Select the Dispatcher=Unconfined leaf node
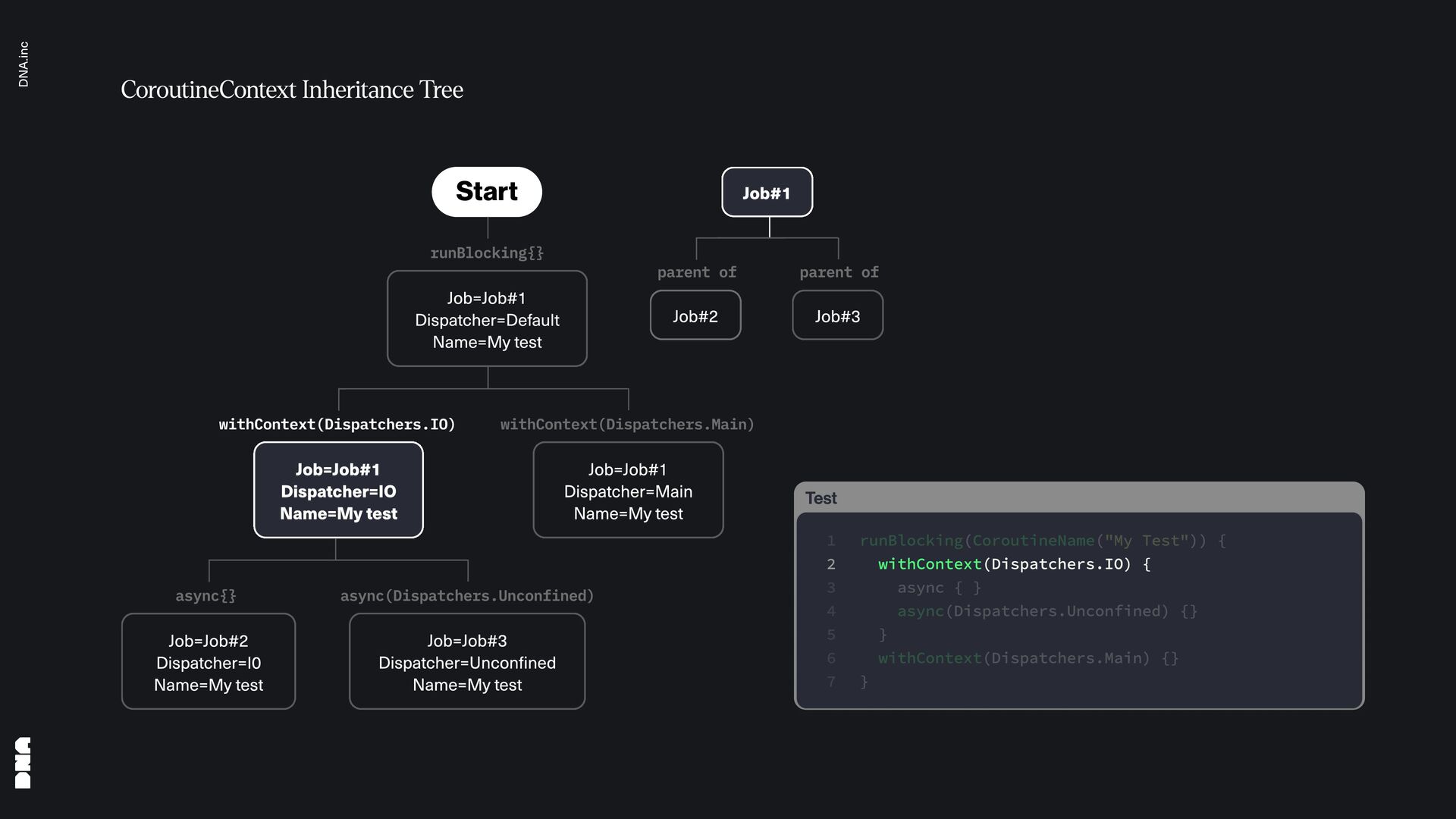This screenshot has height=819, width=1456. point(467,662)
